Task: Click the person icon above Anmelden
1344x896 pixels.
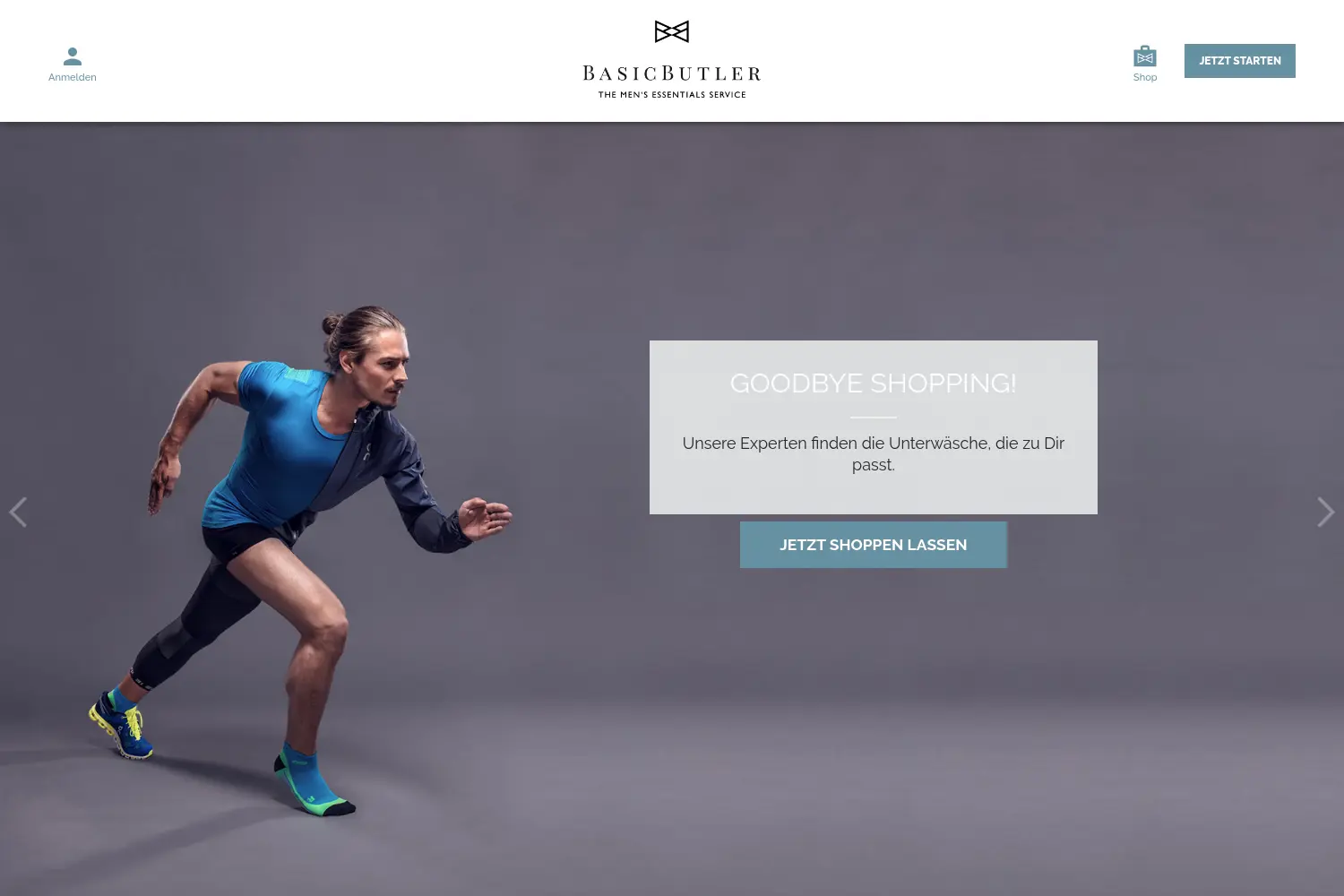Action: pyautogui.click(x=73, y=56)
